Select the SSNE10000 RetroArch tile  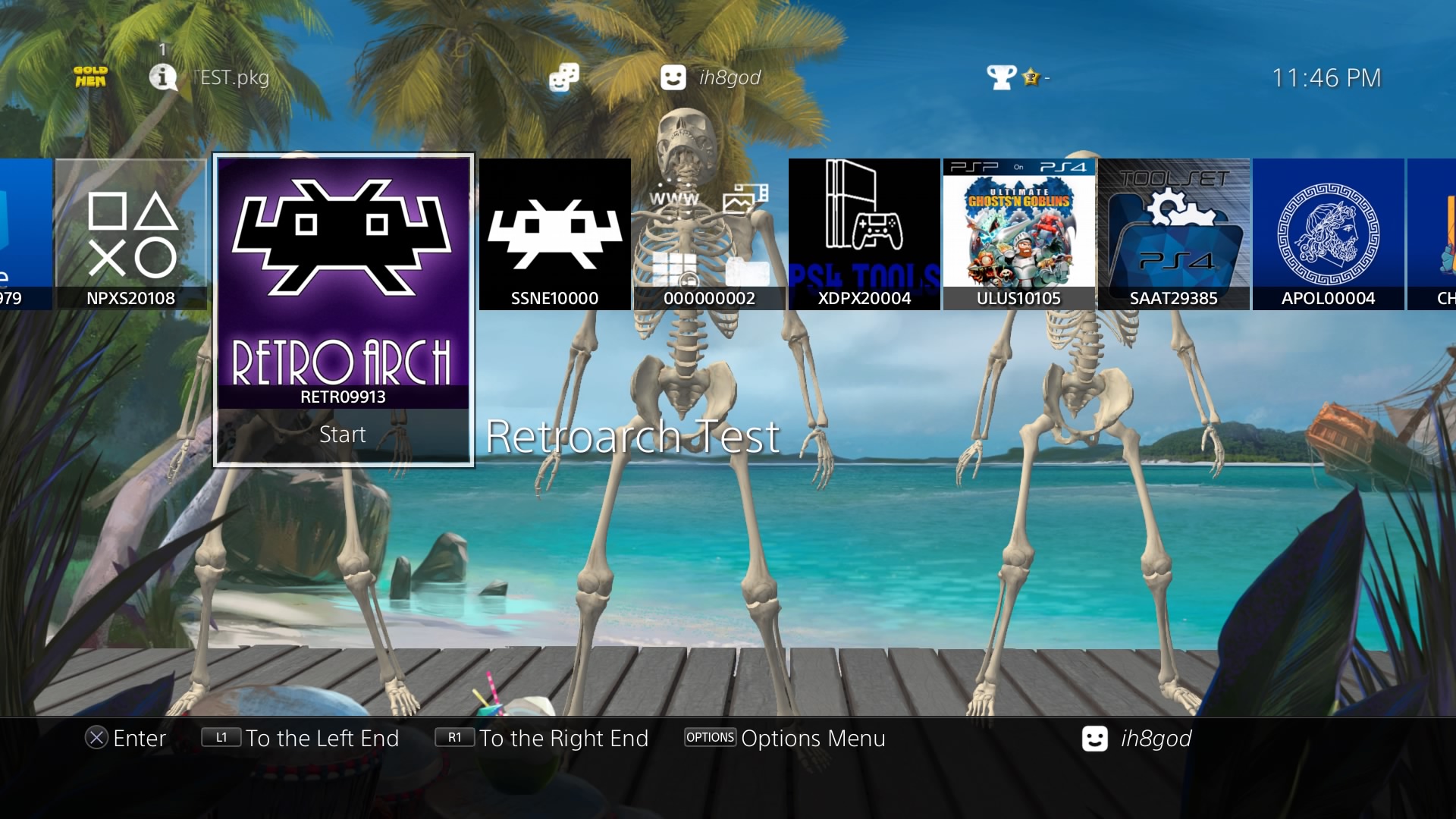[x=555, y=234]
